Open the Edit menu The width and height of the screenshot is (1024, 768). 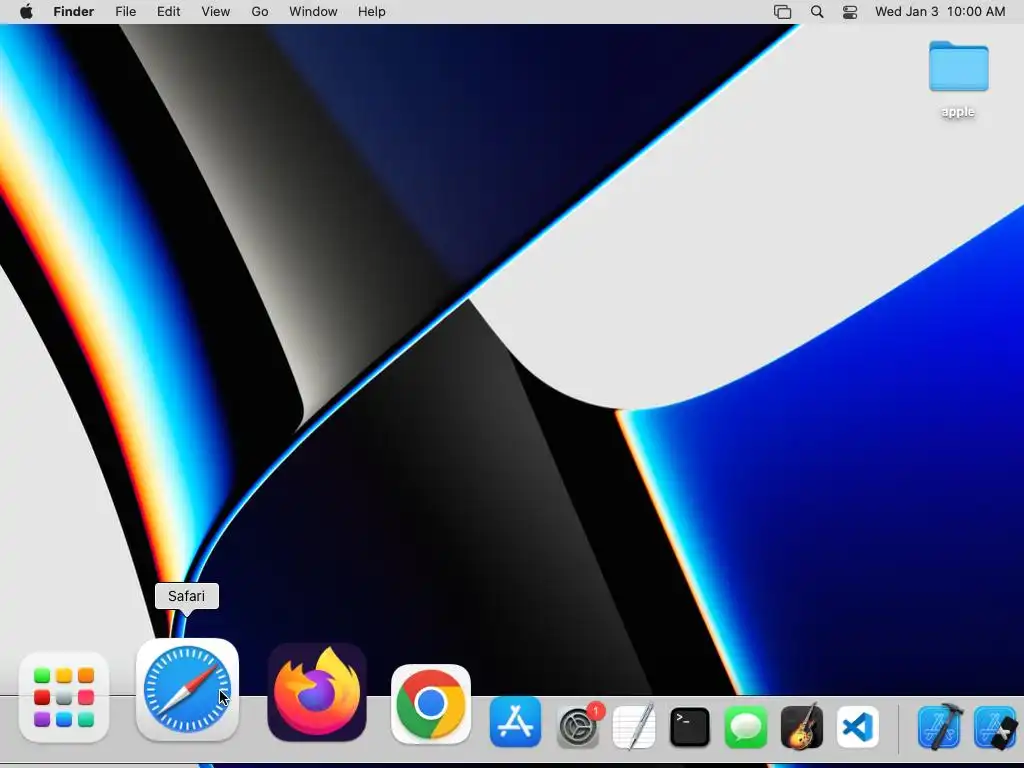(168, 12)
